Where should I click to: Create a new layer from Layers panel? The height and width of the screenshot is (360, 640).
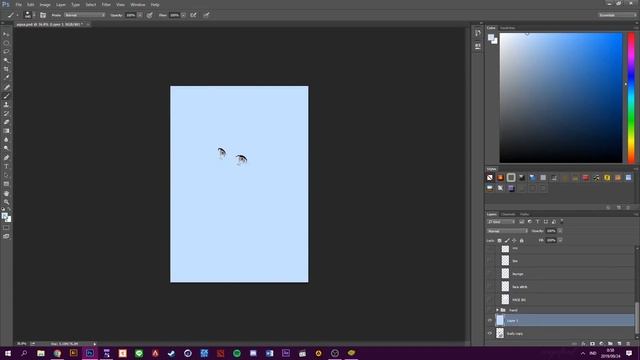pos(620,344)
